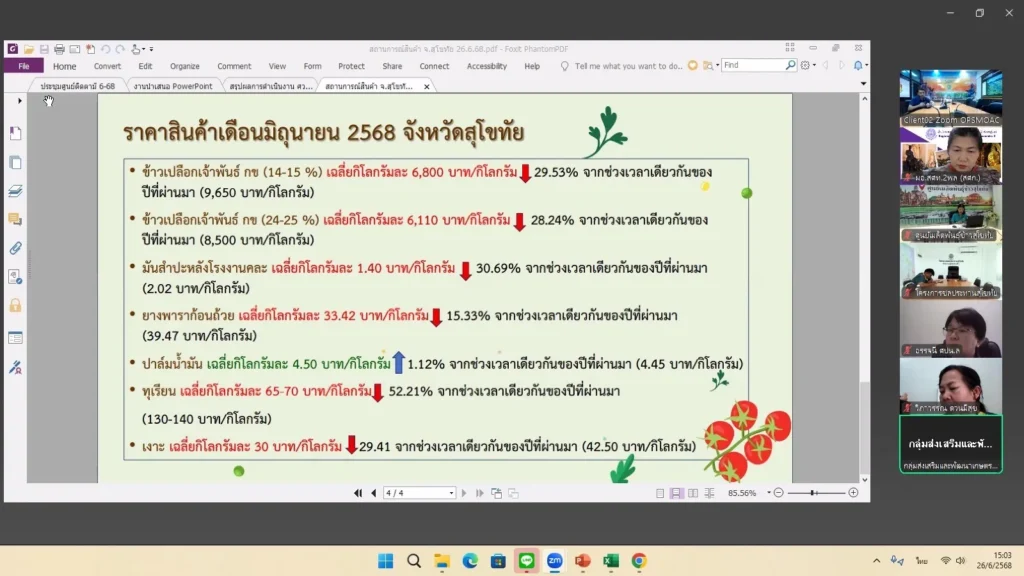Open the Convert ribbon tab
Viewport: 1024px width, 576px height.
107,66
